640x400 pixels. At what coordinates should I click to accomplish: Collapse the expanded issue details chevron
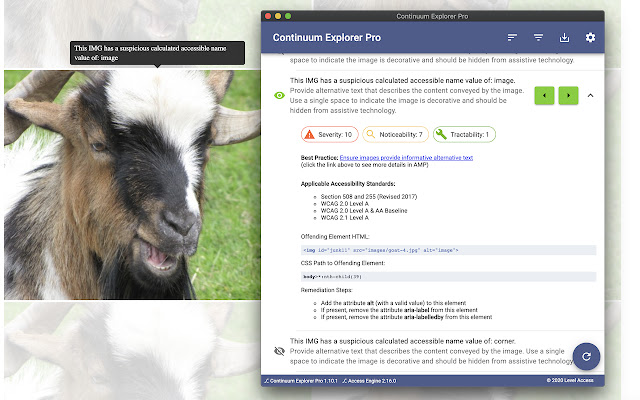[590, 96]
